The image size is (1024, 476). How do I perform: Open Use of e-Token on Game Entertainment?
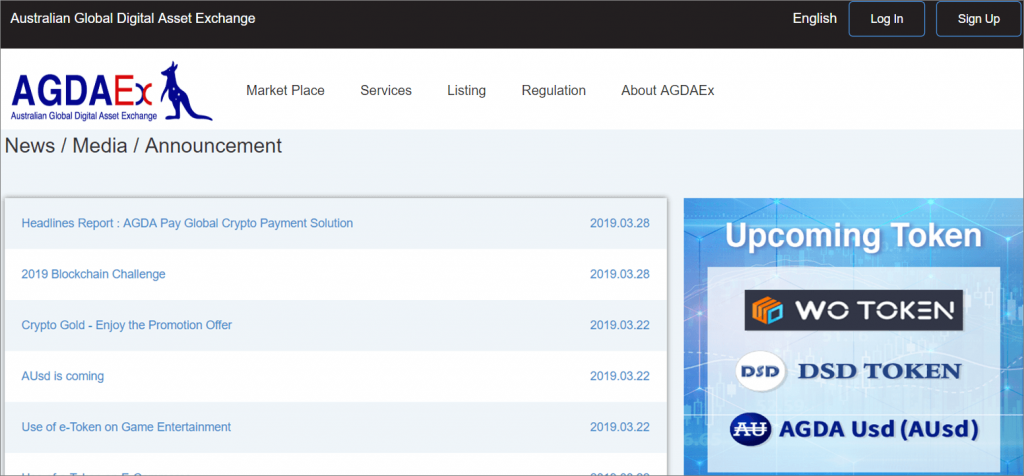(x=126, y=427)
